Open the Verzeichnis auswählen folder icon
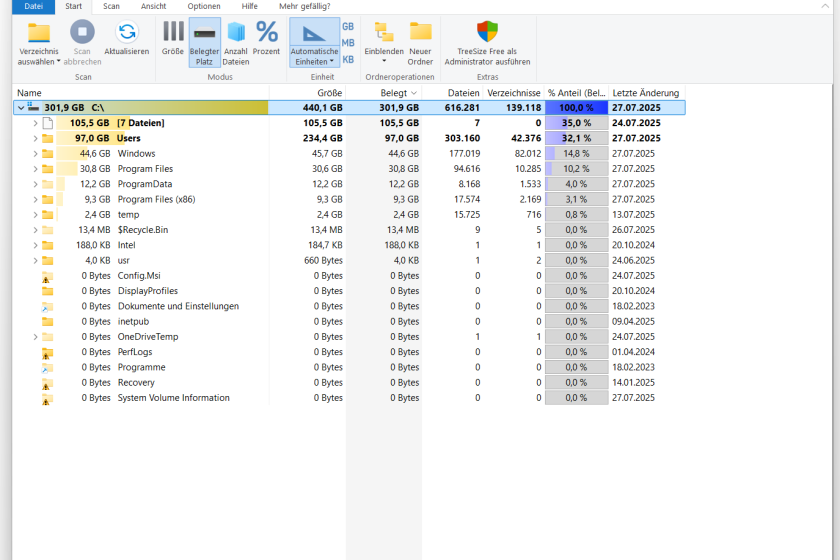840x560 pixels. [39, 33]
